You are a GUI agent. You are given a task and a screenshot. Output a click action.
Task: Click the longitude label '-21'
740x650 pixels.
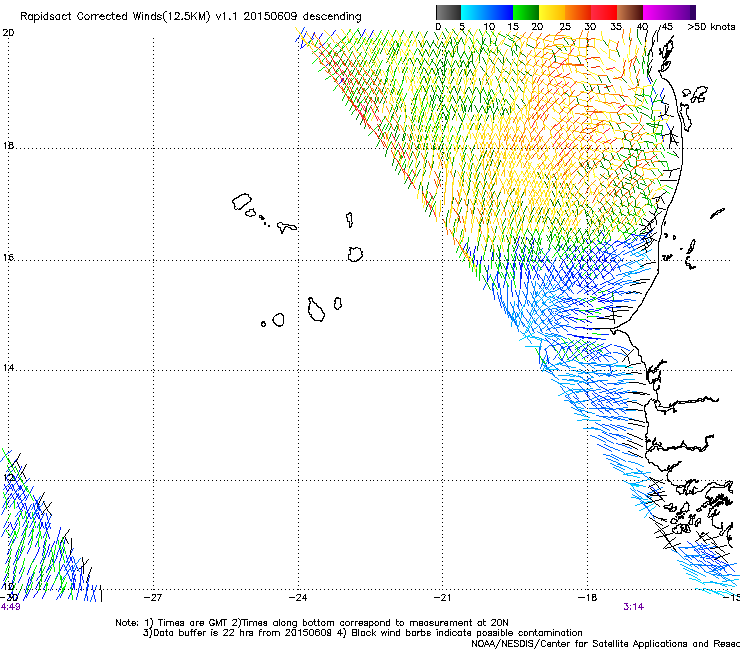click(442, 598)
